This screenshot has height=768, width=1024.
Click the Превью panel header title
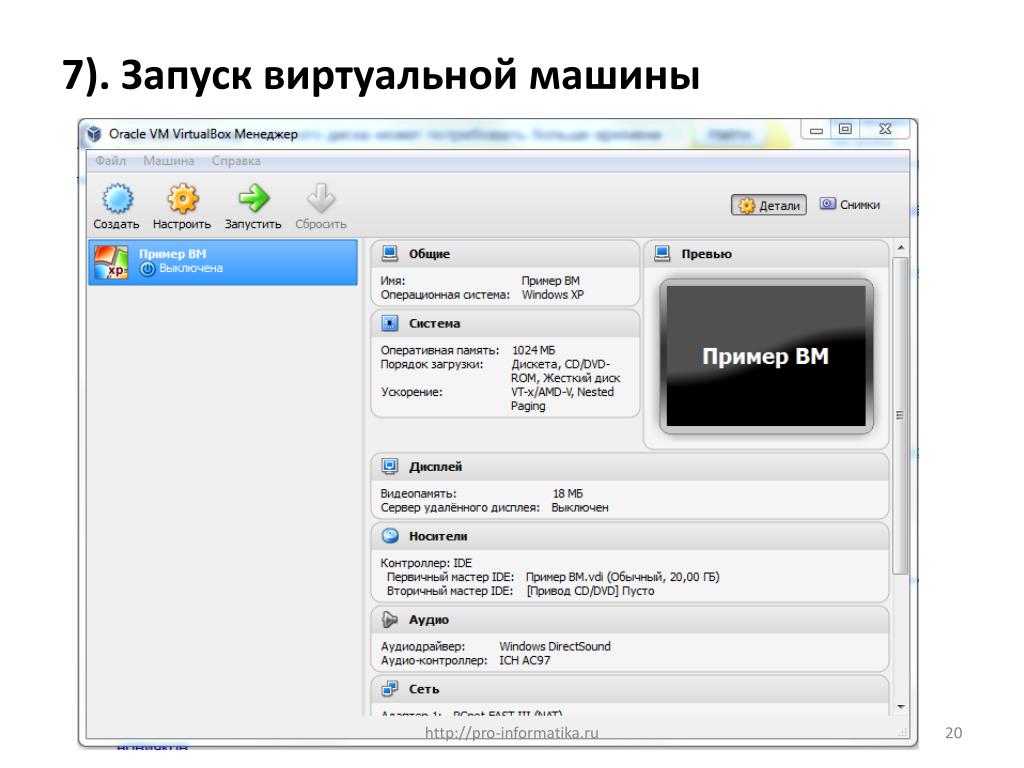tap(706, 254)
